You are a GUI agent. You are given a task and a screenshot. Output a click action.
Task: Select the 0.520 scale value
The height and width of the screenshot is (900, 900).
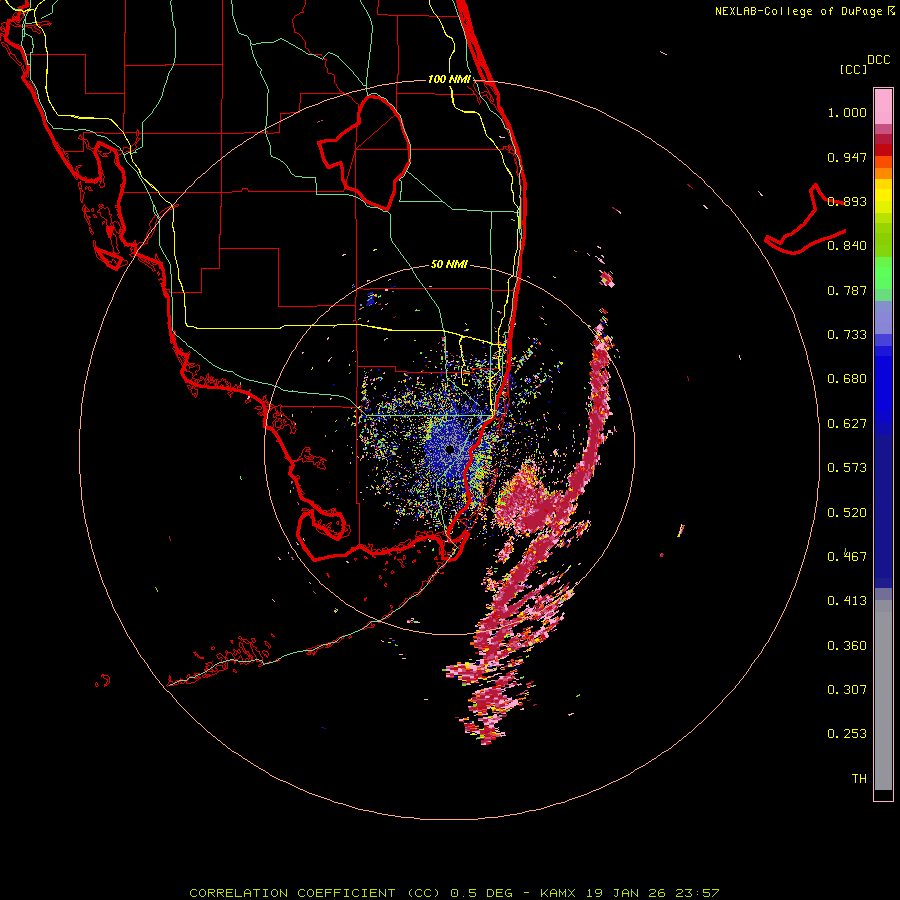coord(847,513)
